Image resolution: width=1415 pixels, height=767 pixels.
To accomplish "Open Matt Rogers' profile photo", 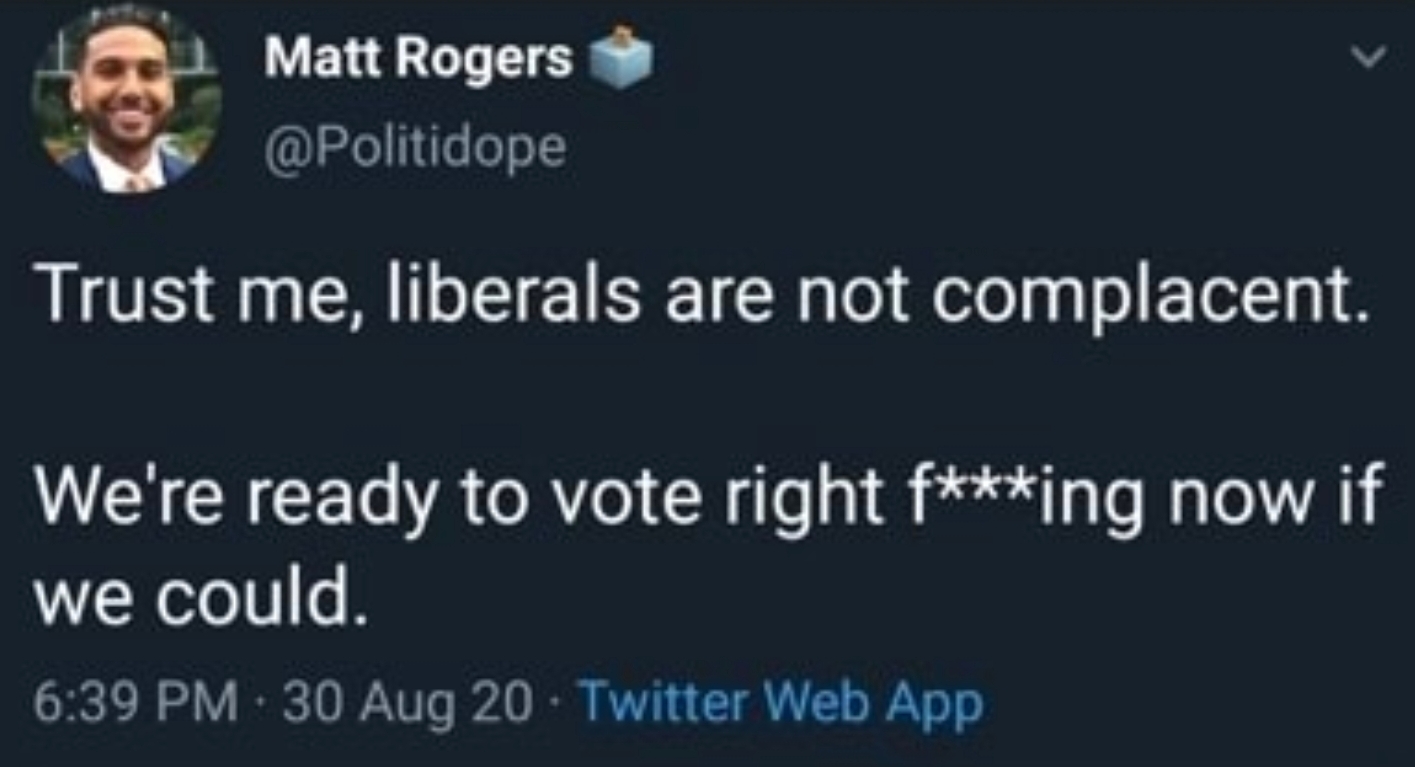I will coord(126,100).
